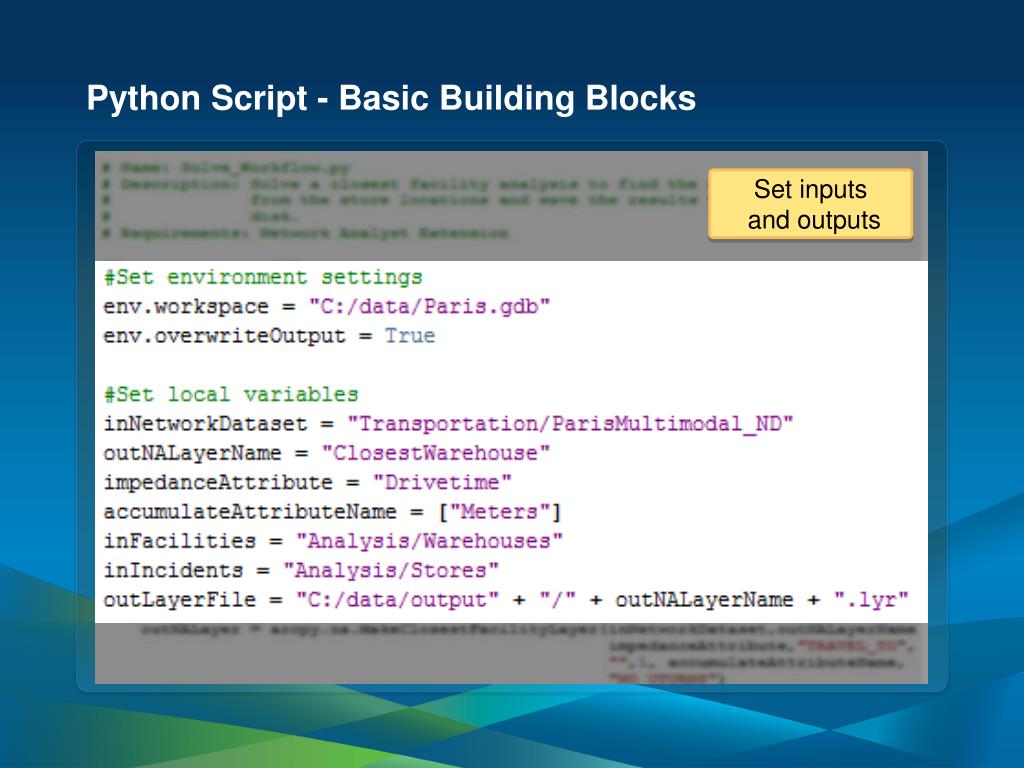Click the '#Set environment settings' comment line

click(x=263, y=278)
